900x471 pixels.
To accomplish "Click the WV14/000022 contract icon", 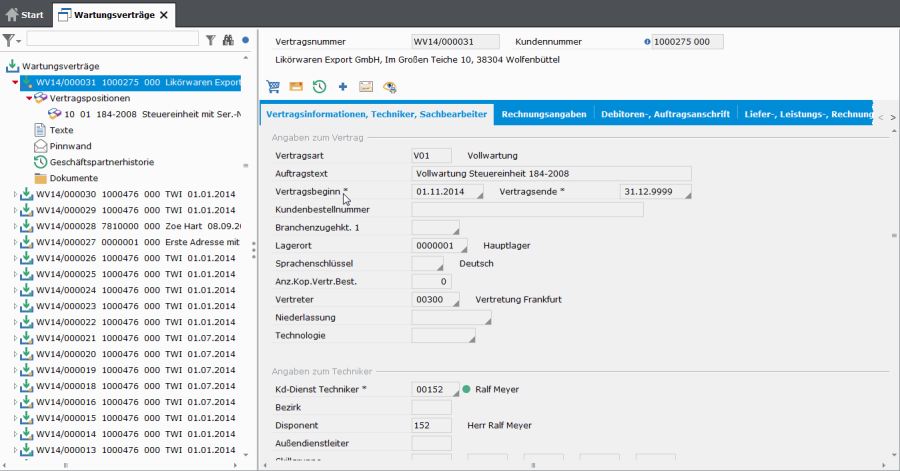I will 26,322.
